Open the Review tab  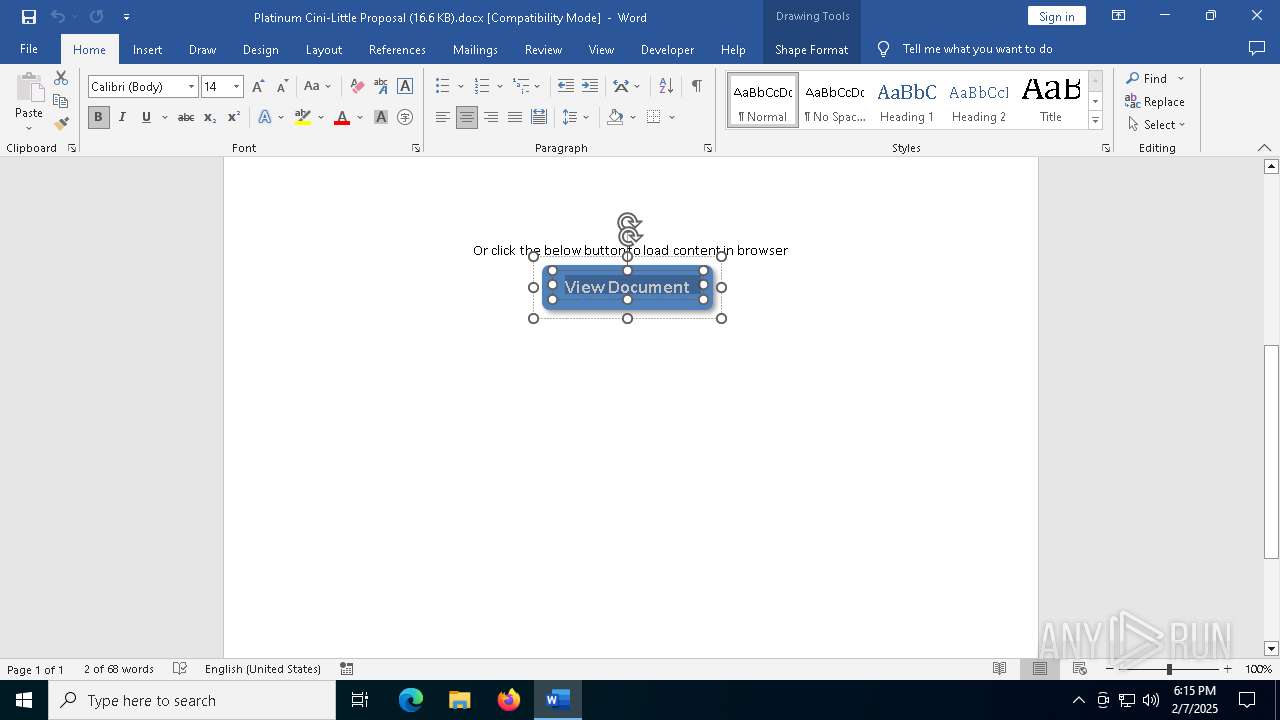pos(543,49)
